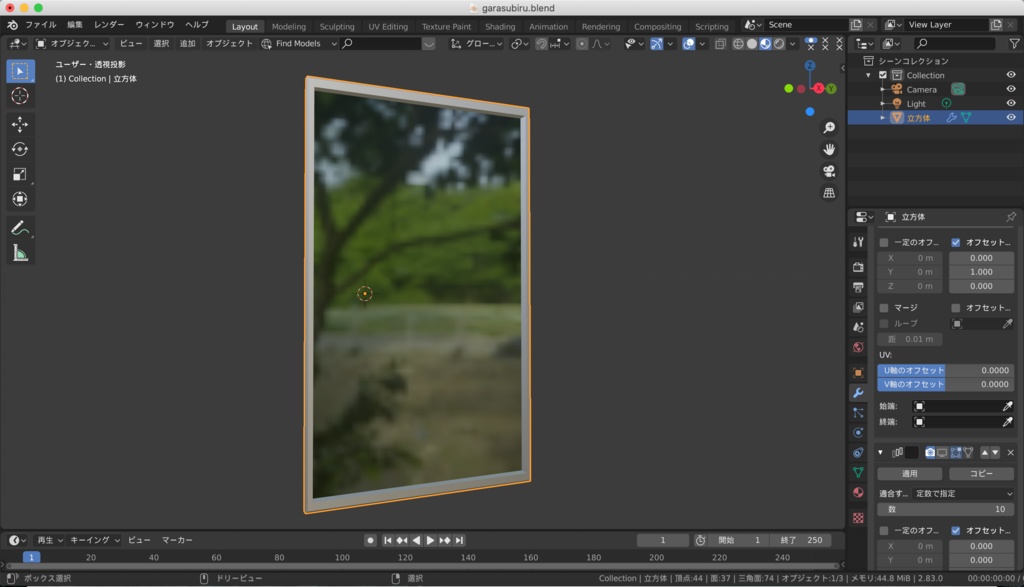1024x587 pixels.
Task: Select the Transform tool
Action: pos(20,198)
